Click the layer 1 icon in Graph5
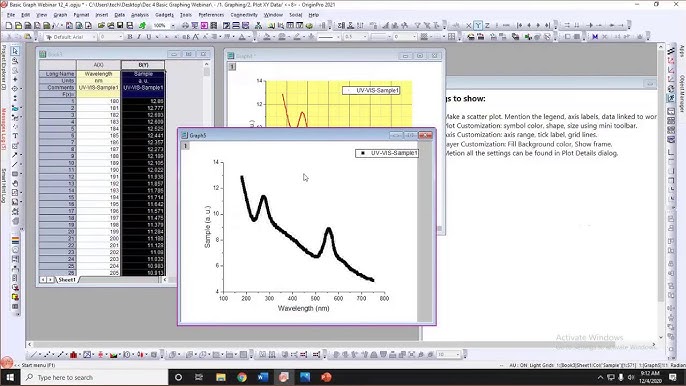686x386 pixels. pos(186,146)
